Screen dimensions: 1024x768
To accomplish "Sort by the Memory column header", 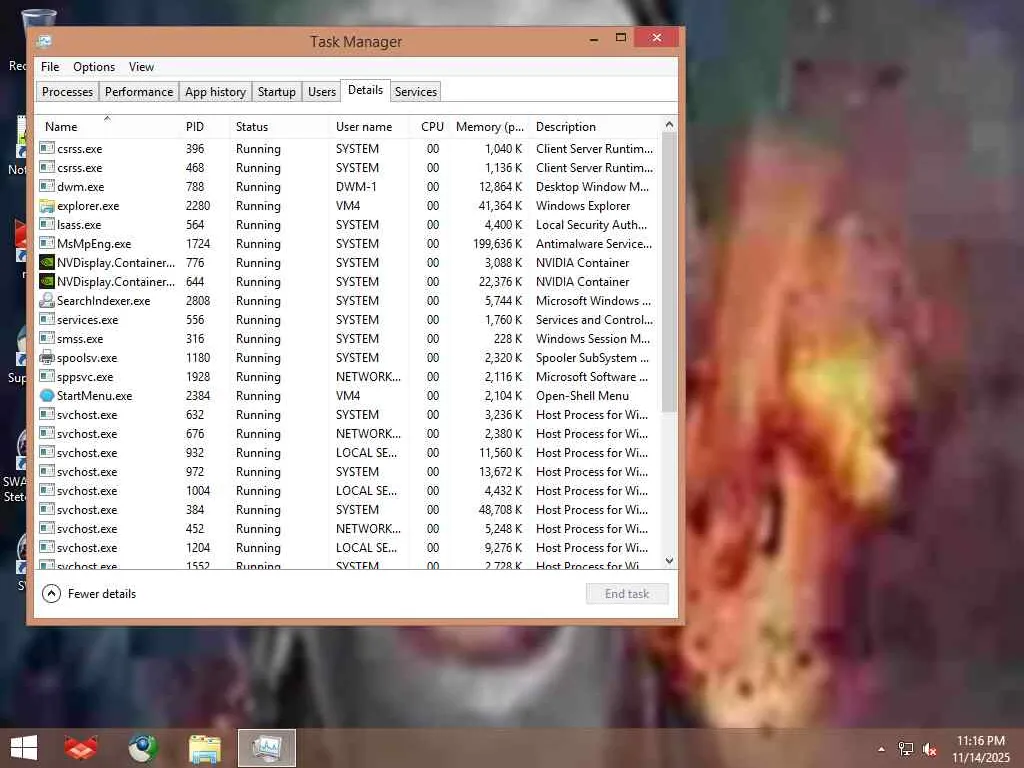I will click(490, 127).
